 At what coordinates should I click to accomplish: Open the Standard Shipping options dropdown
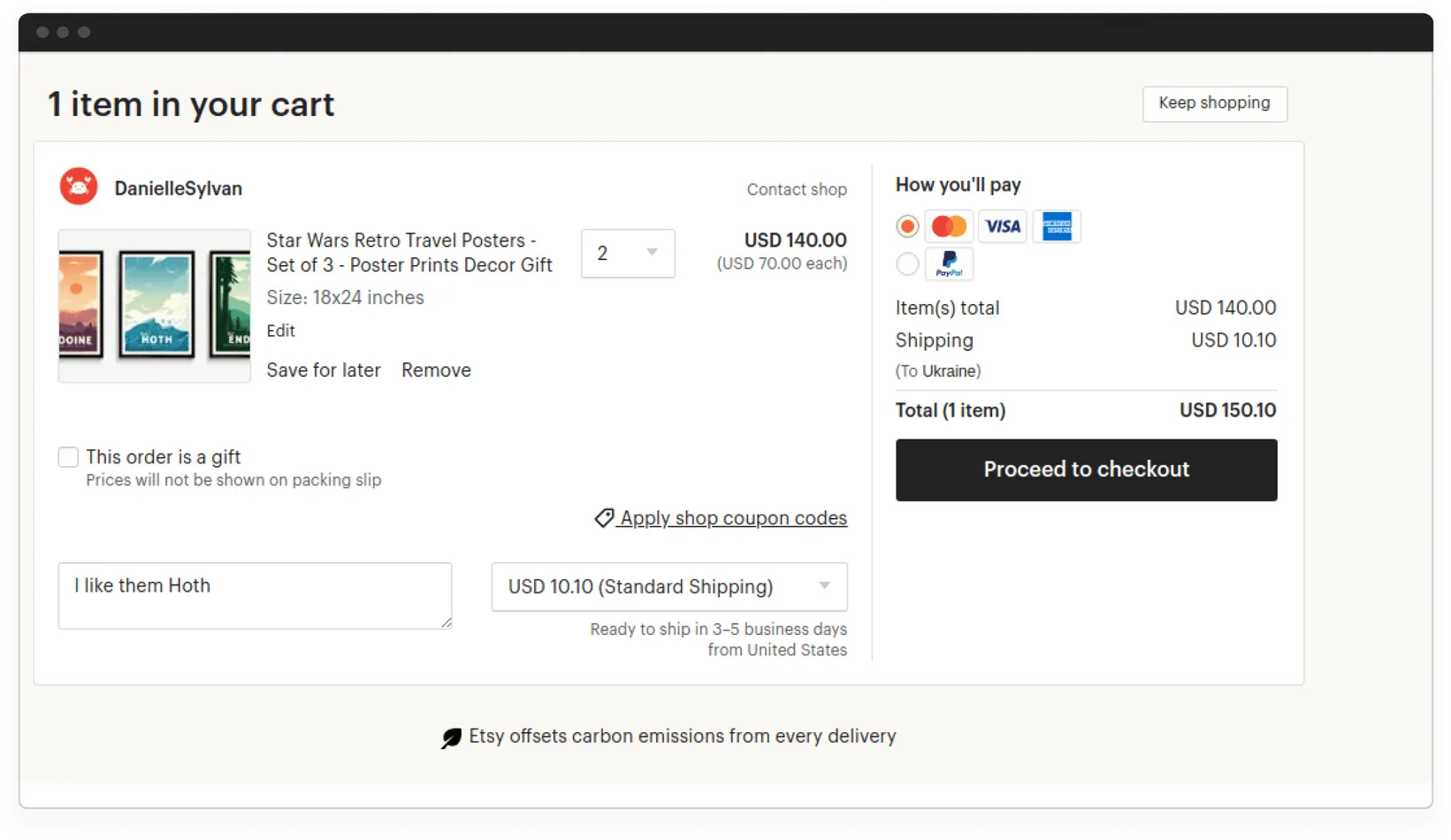point(669,587)
